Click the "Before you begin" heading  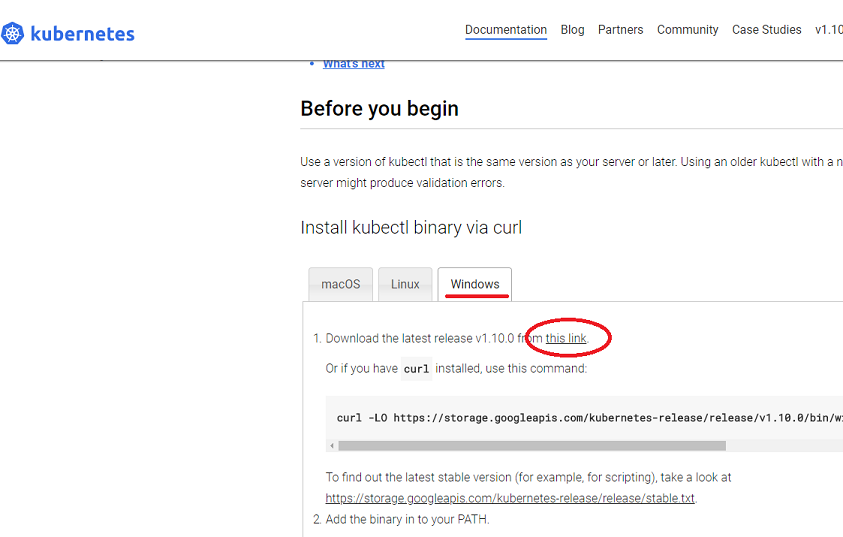[380, 109]
